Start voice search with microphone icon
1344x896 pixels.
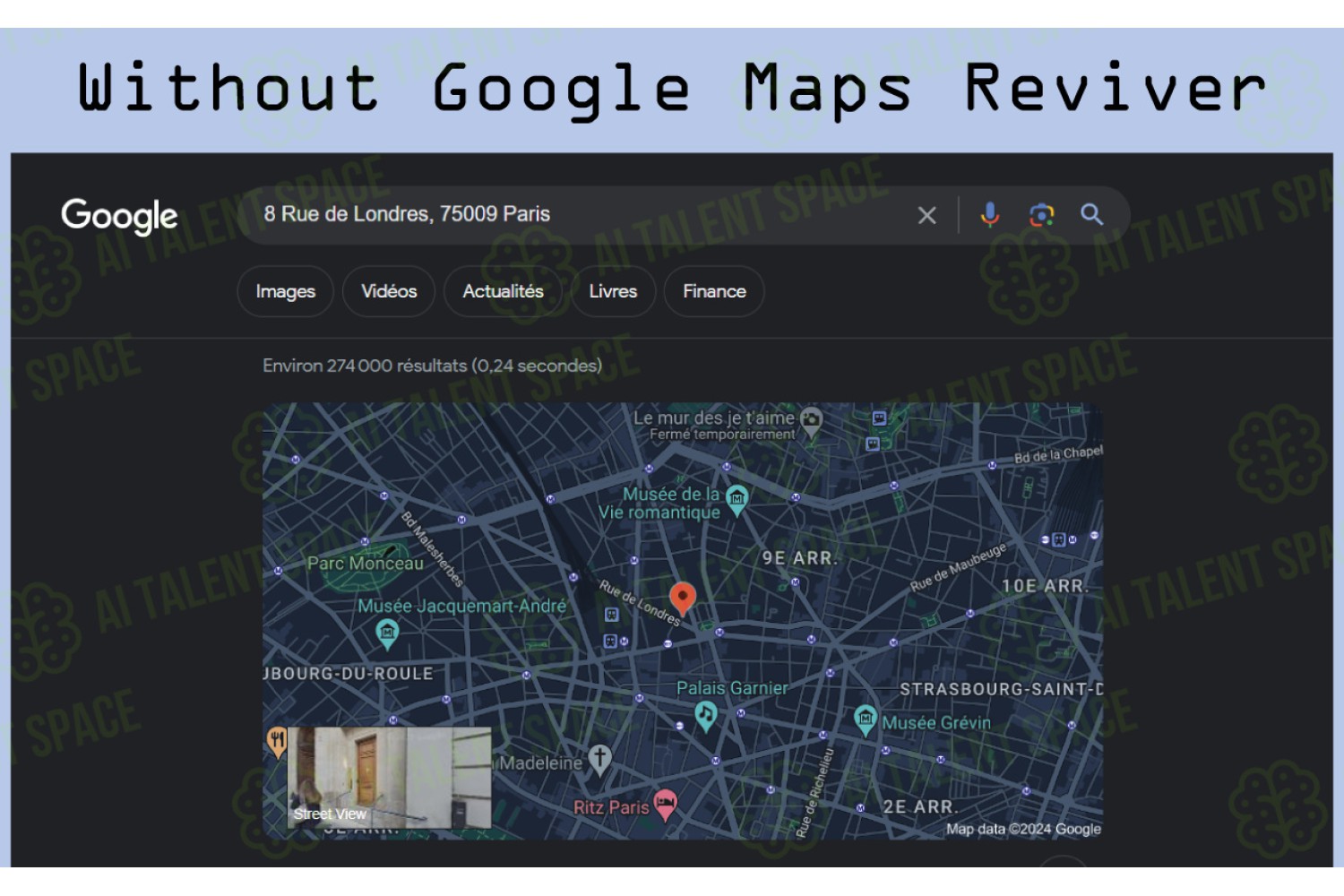pyautogui.click(x=990, y=215)
